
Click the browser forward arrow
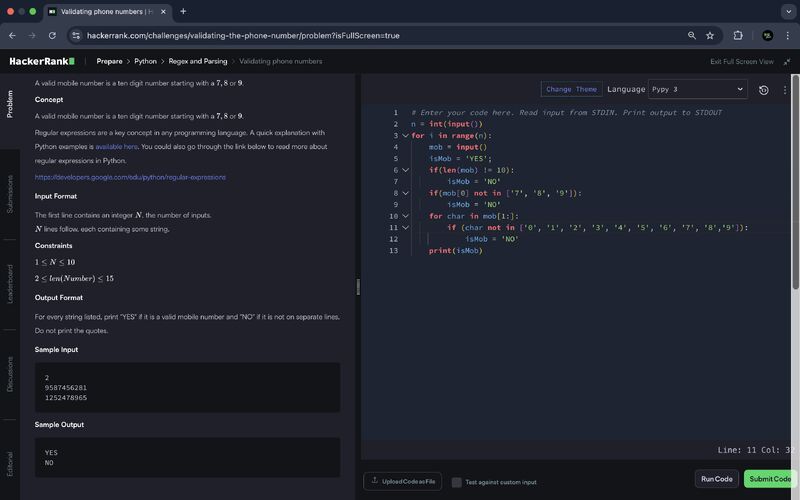point(32,35)
